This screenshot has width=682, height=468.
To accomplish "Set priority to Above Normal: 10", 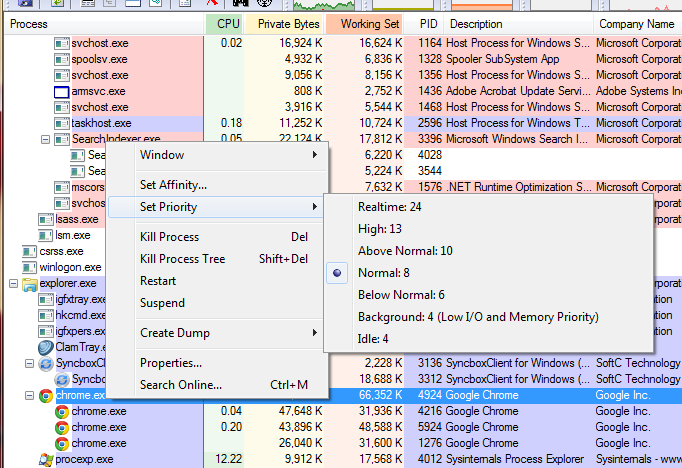I will point(488,251).
